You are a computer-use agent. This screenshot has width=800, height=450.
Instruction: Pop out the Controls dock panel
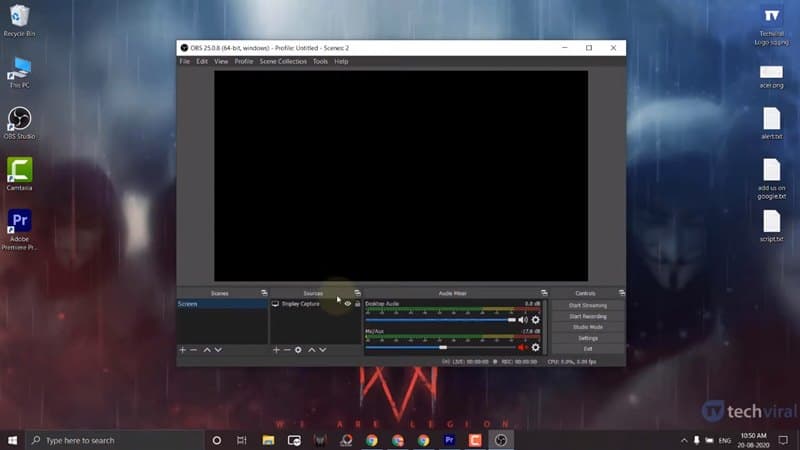pyautogui.click(x=621, y=293)
